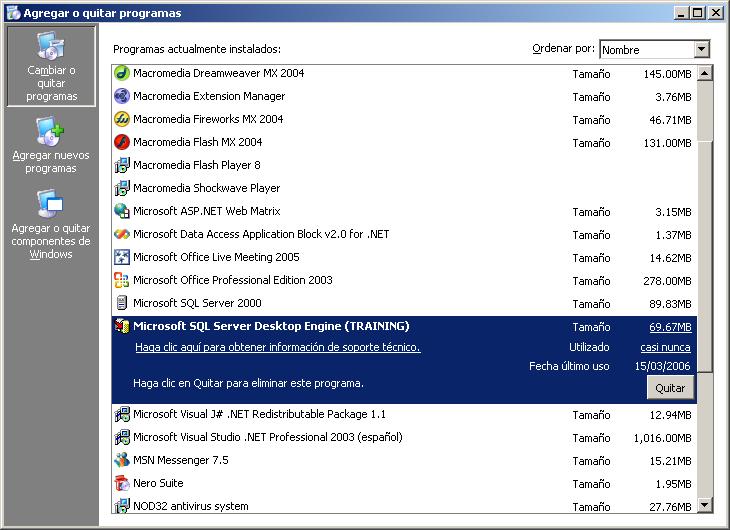This screenshot has width=730, height=530.
Task: Click the 1,016.00MB size value
Action: [662, 438]
